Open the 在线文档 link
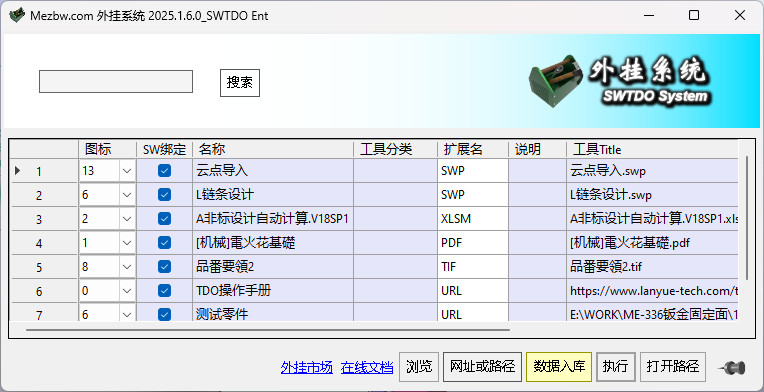Image resolution: width=764 pixels, height=392 pixels. tap(367, 367)
